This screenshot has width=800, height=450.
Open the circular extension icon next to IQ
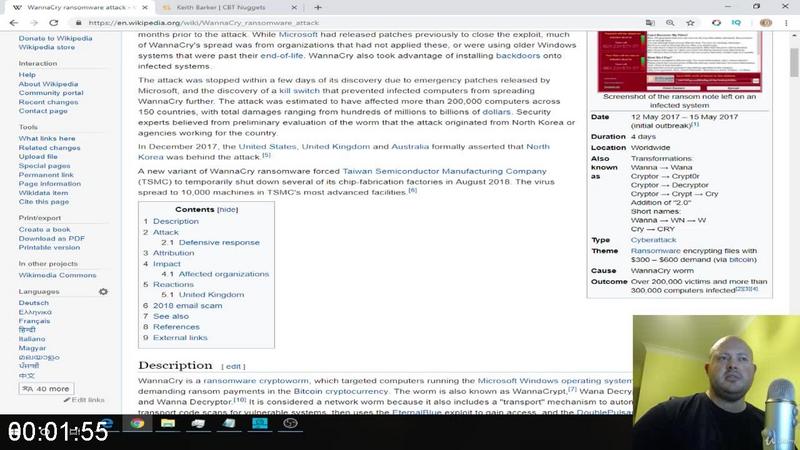(x=716, y=23)
